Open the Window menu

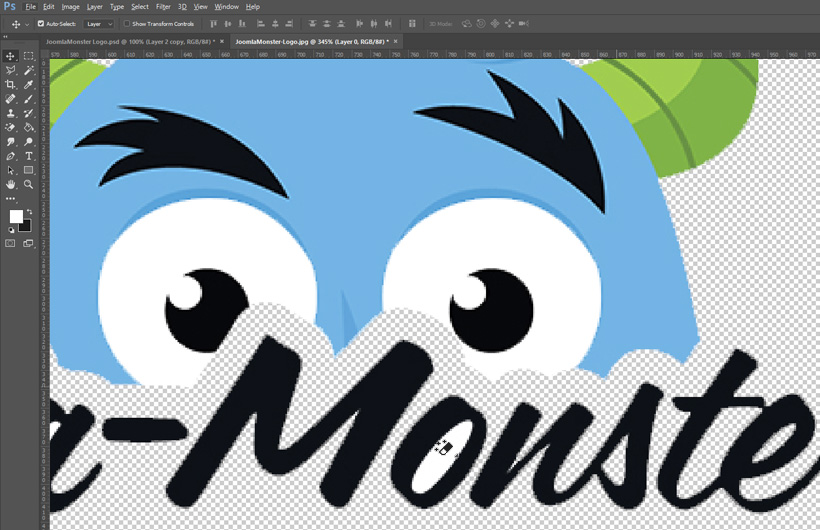(x=226, y=7)
